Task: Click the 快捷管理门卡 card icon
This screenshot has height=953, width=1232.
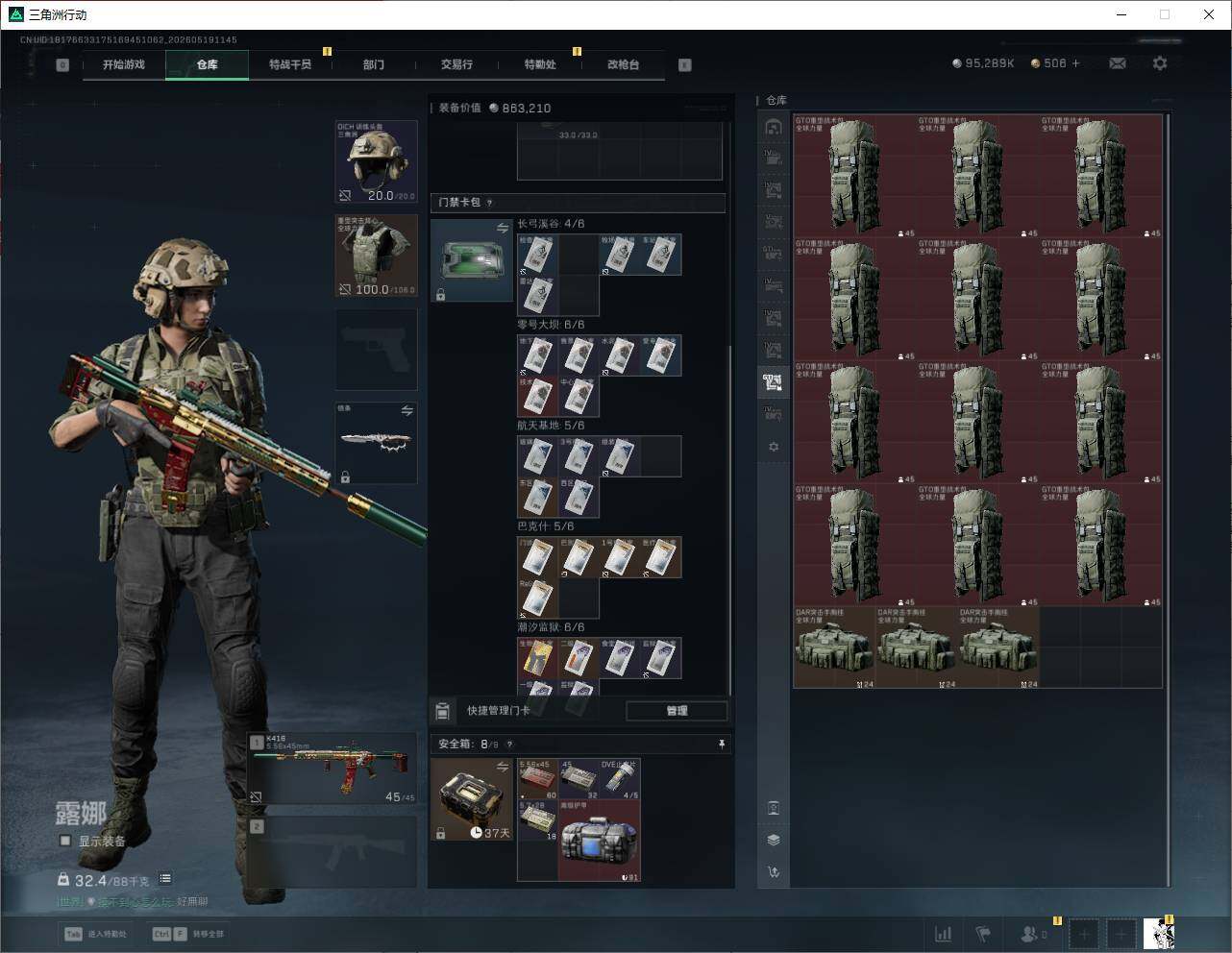Action: [x=442, y=711]
